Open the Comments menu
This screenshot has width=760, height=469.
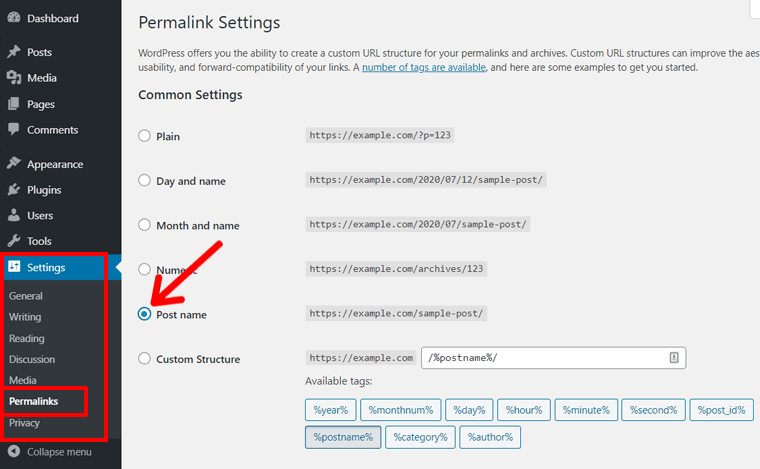click(x=52, y=130)
